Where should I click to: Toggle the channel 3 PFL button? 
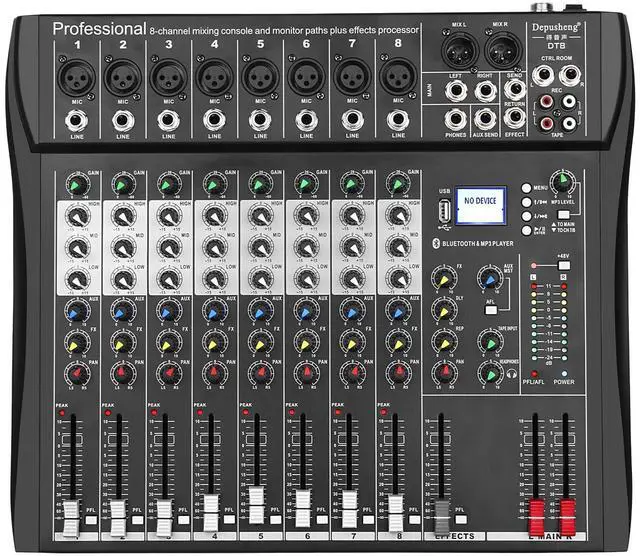coord(183,520)
